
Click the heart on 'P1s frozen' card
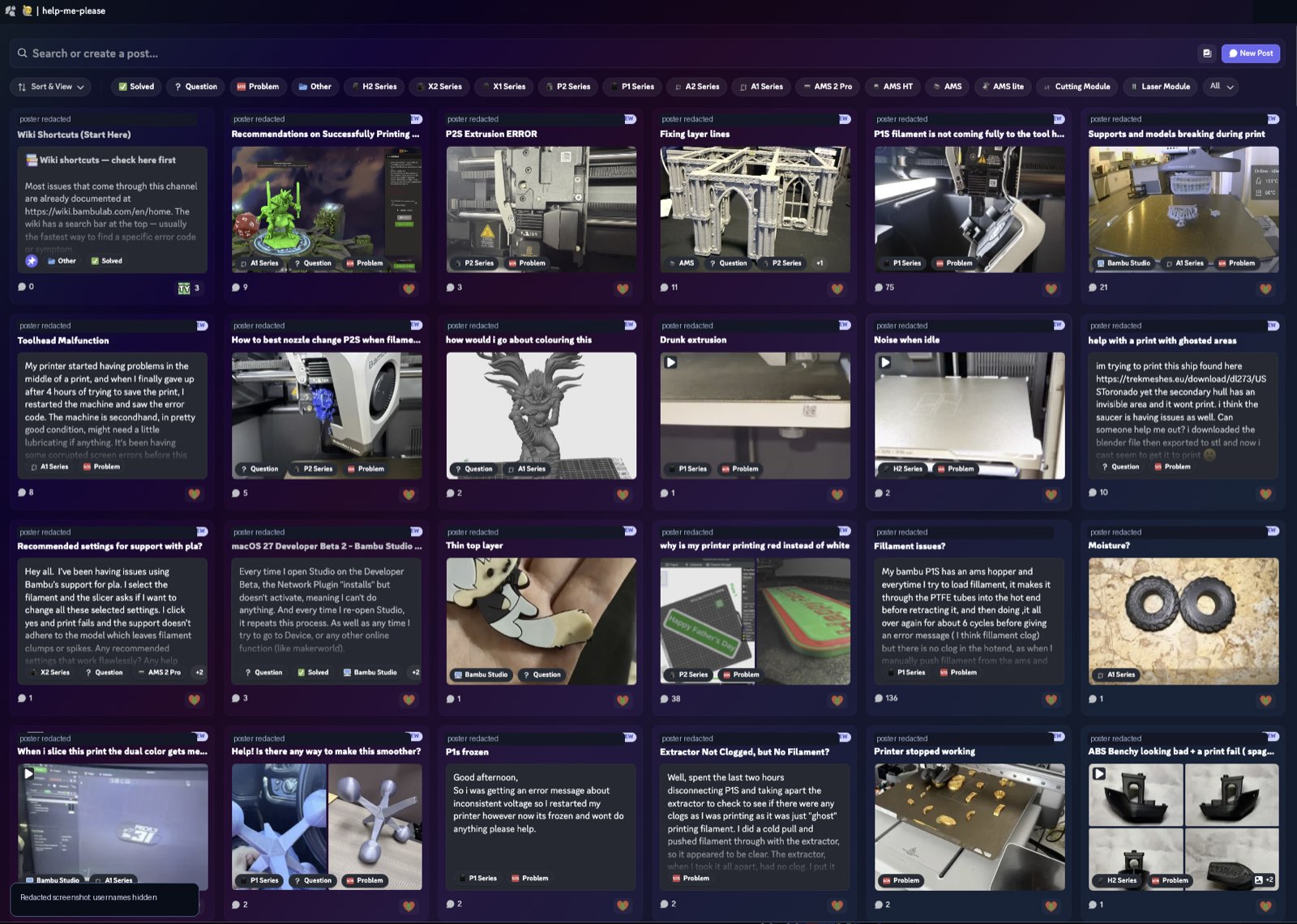coord(623,906)
